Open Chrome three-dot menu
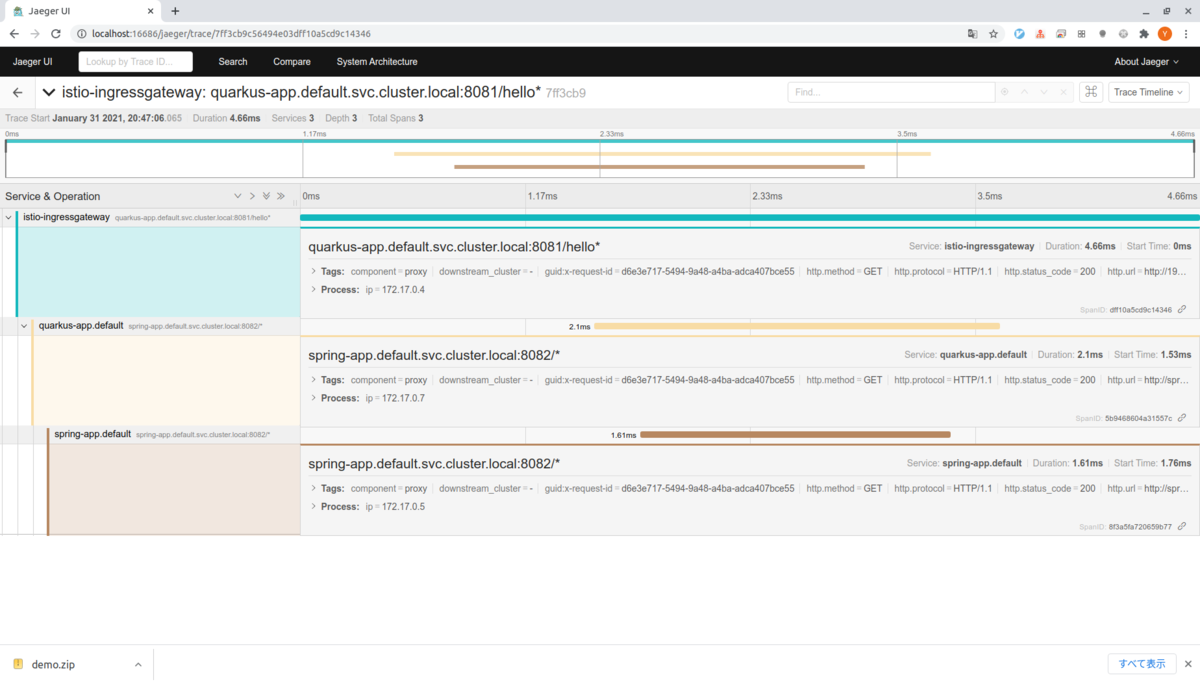The height and width of the screenshot is (684, 1200). tap(1186, 33)
